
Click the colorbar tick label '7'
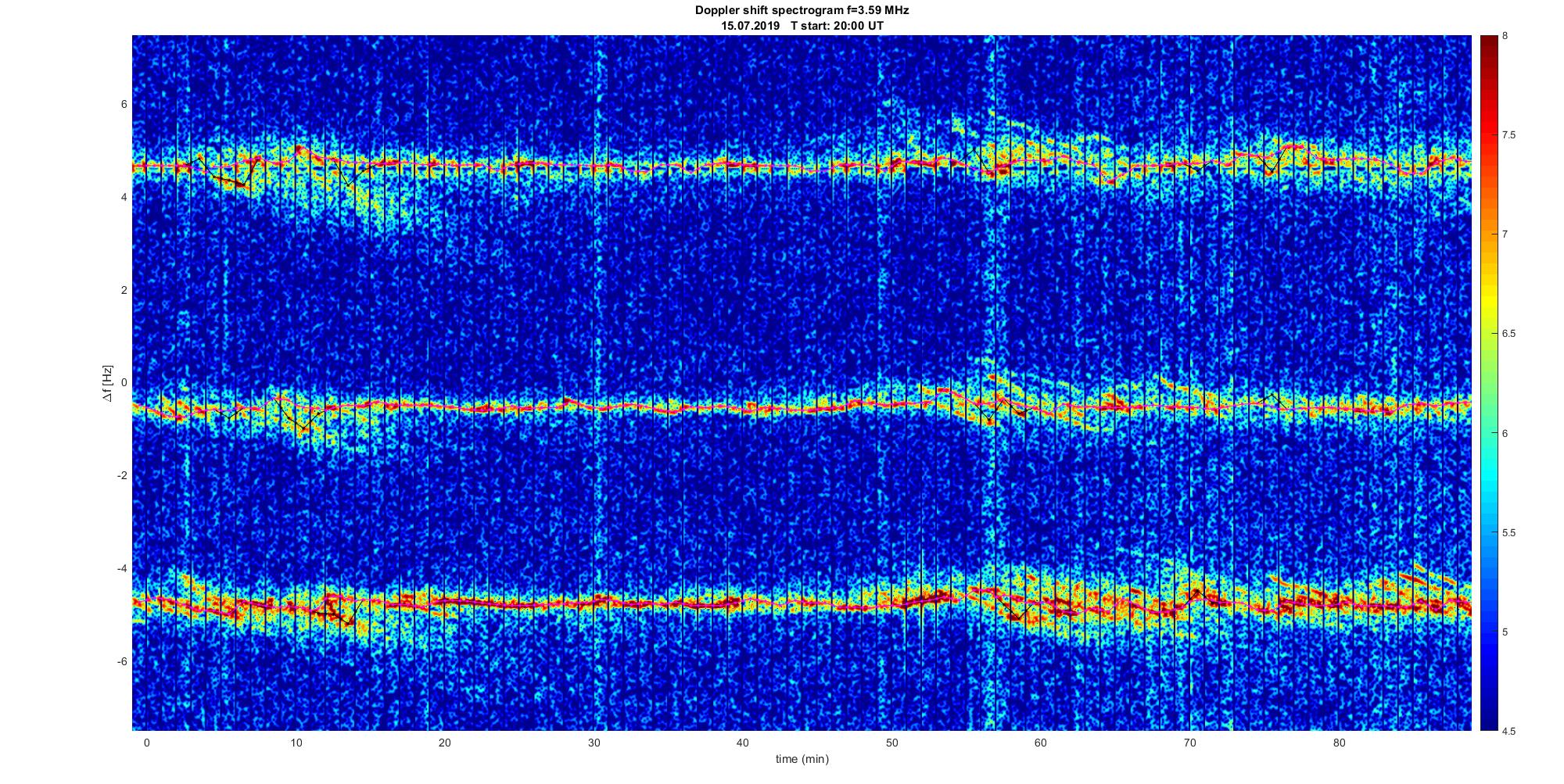(1505, 234)
